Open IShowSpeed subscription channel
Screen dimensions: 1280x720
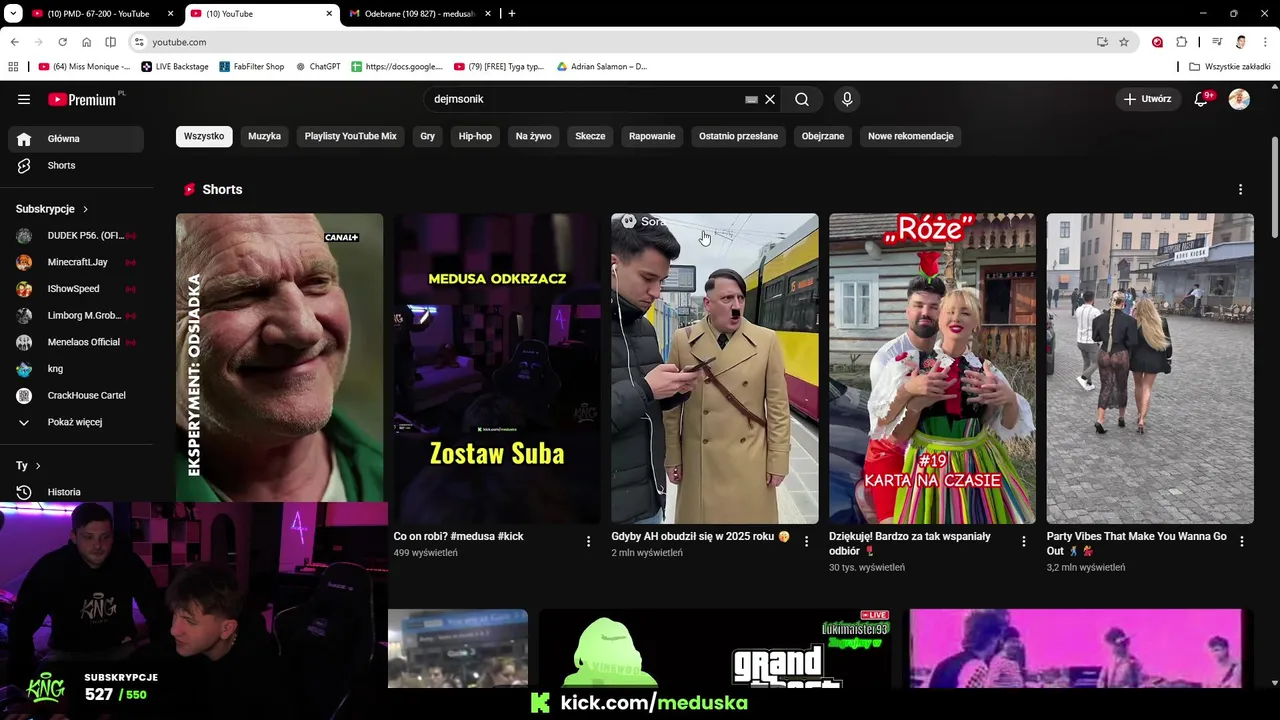tap(76, 289)
